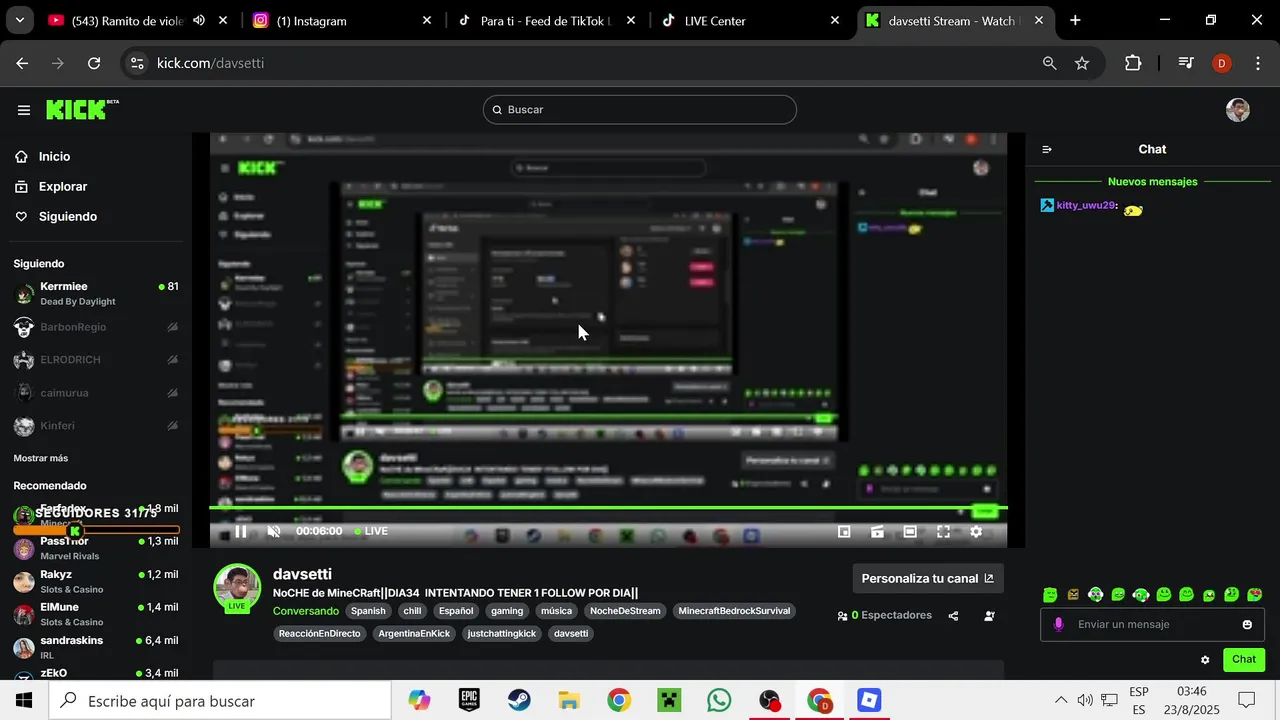Open the emoji picker in chat
The height and width of the screenshot is (720, 1280).
pos(1247,625)
